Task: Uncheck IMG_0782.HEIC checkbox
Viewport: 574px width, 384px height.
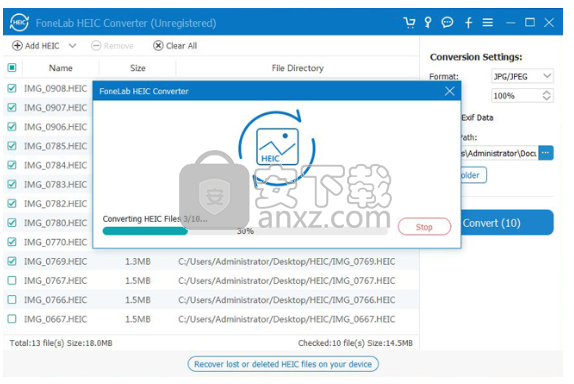Action: (x=12, y=204)
